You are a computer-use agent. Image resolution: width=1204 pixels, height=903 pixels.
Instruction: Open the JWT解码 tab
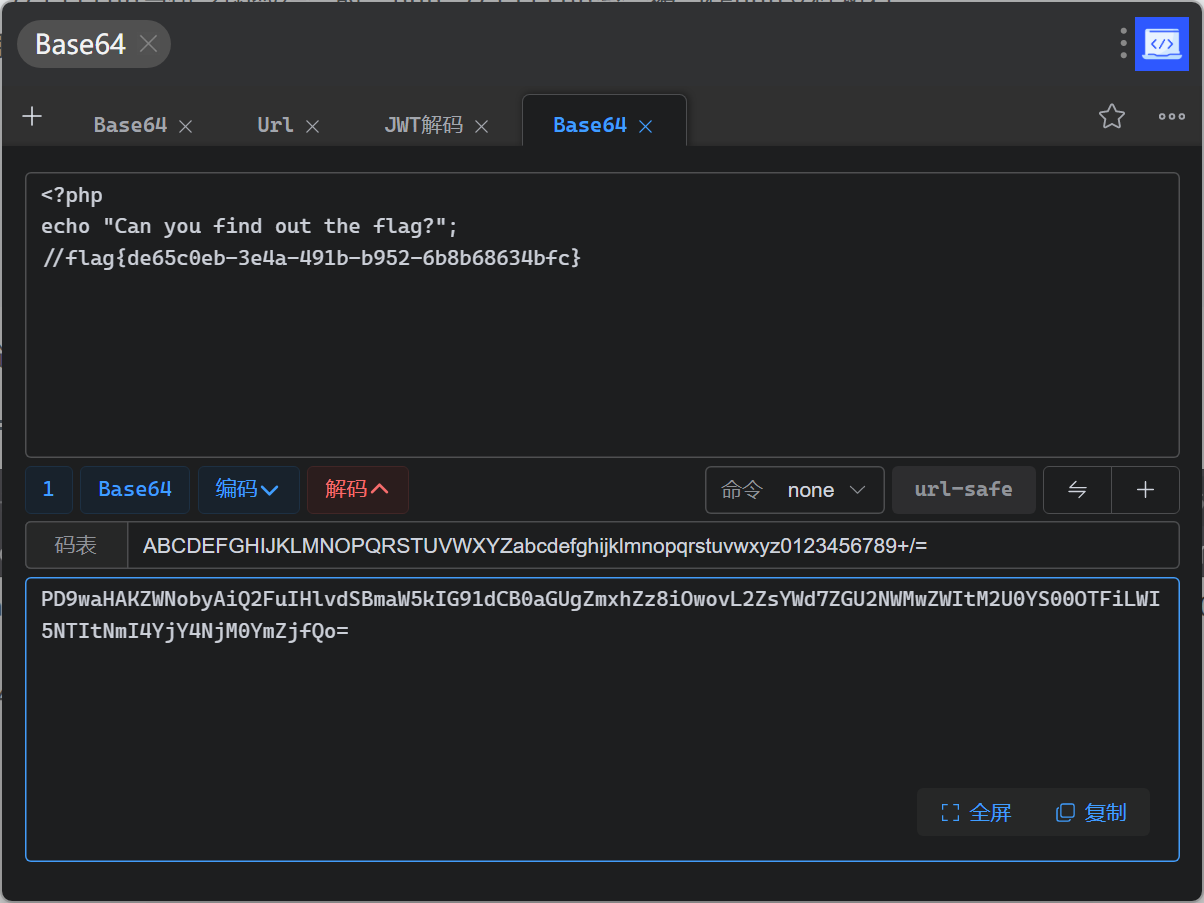[424, 125]
